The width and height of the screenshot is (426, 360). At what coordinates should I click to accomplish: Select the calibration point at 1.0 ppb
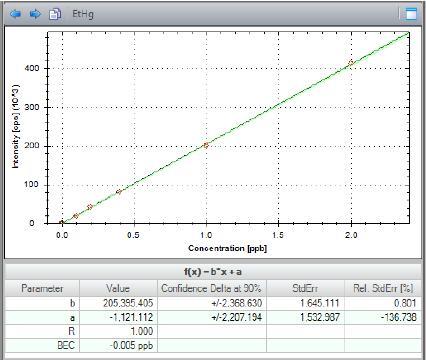click(x=206, y=145)
